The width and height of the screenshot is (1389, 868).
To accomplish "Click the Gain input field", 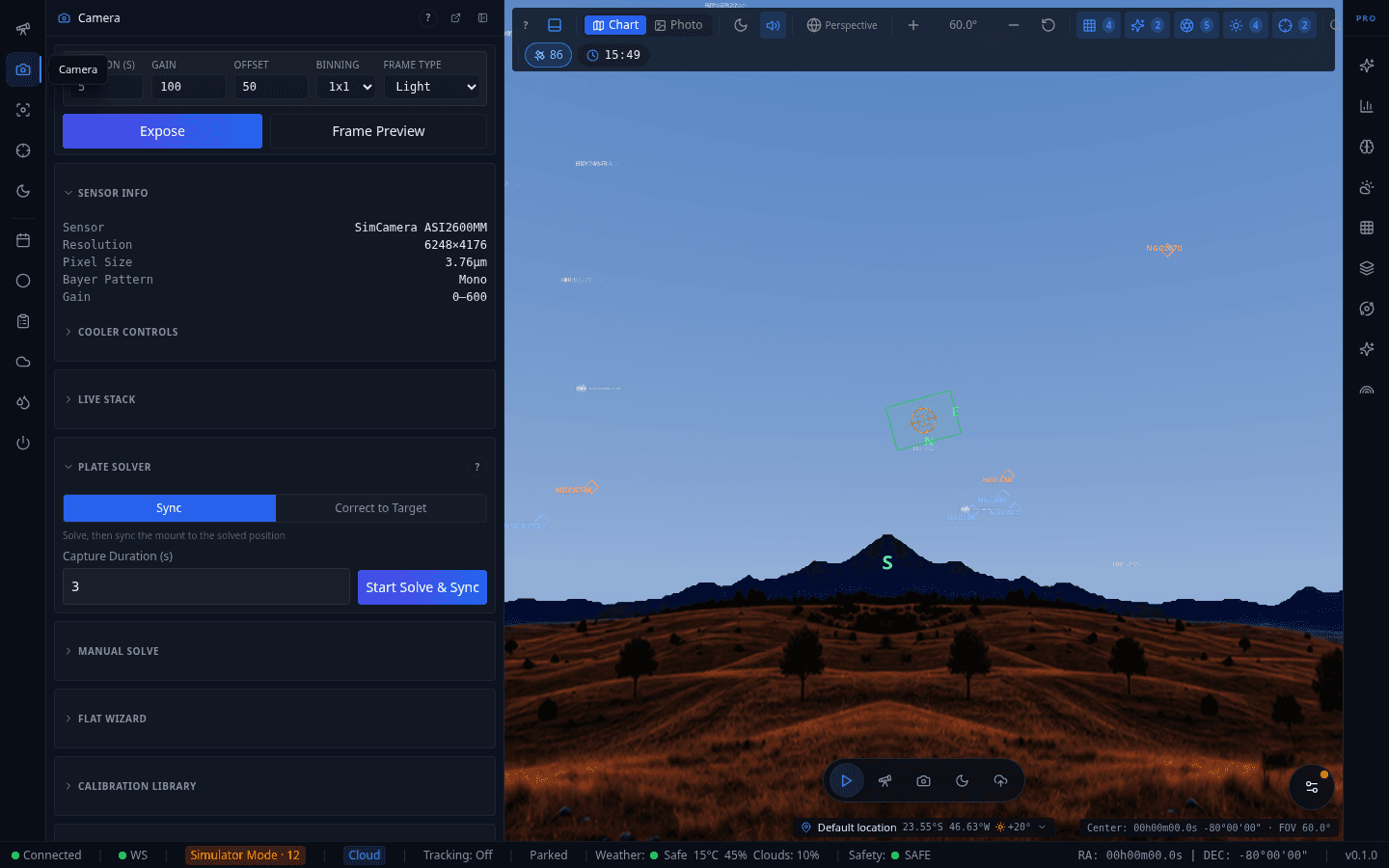I will pyautogui.click(x=188, y=87).
